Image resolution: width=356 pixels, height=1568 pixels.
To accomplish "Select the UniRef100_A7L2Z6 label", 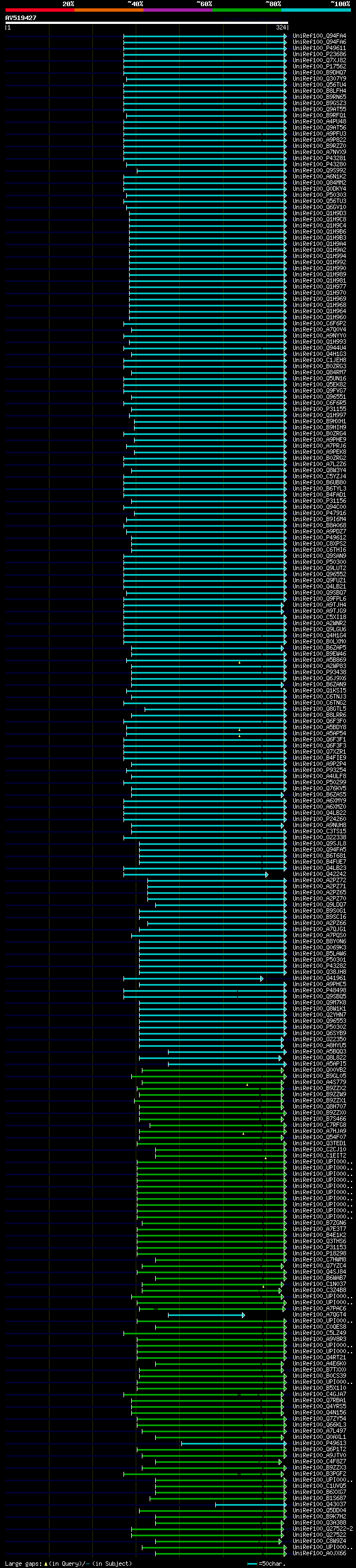I will 319,464.
